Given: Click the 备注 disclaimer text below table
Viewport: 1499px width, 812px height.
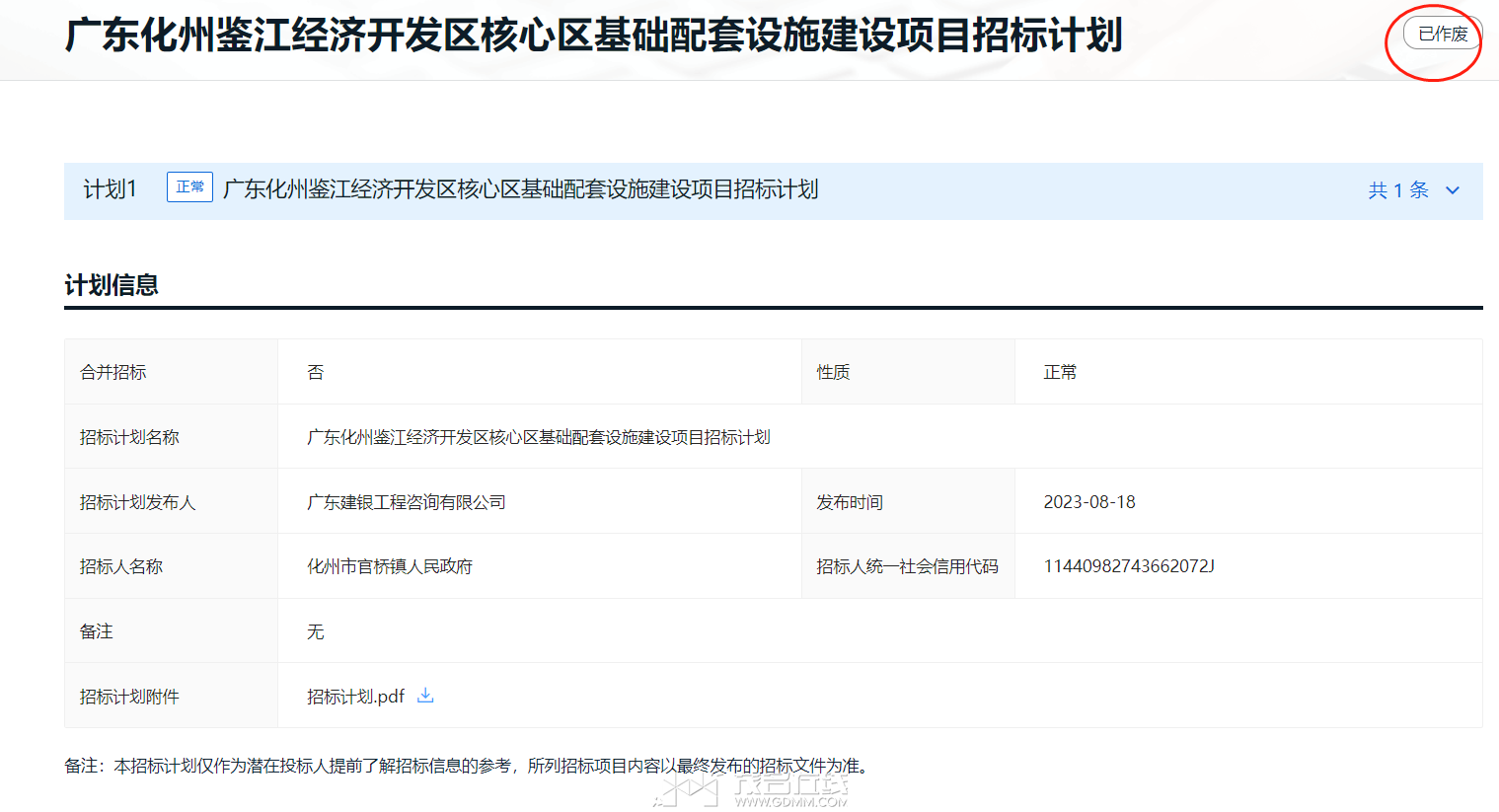Looking at the screenshot, I should (466, 766).
